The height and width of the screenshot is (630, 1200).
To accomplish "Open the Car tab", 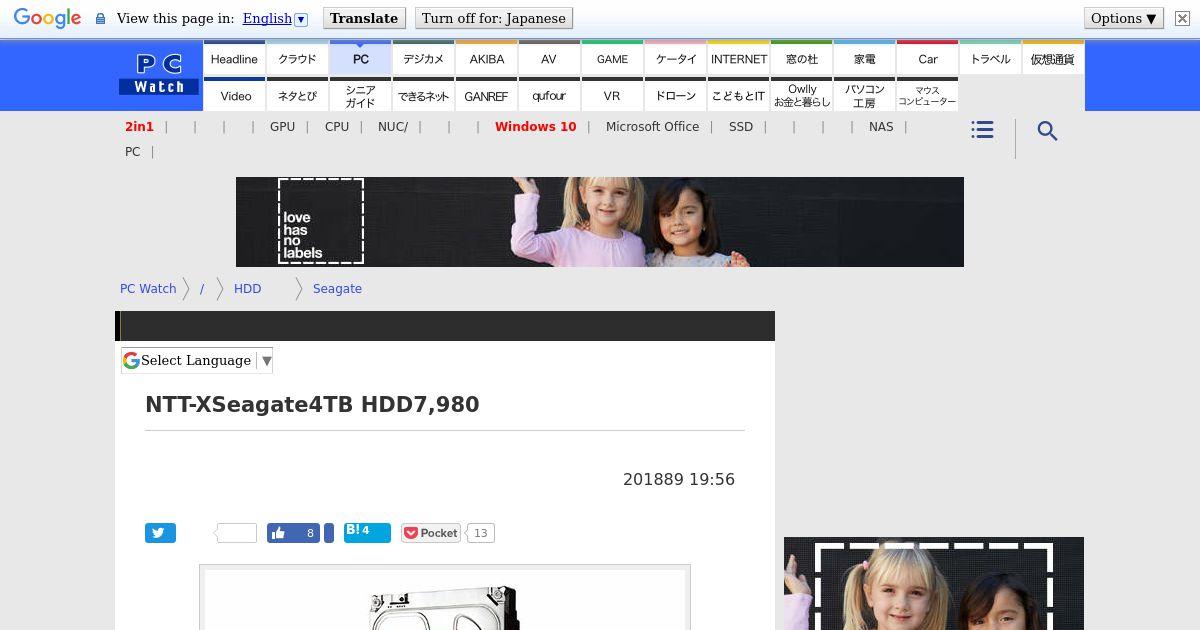I will pos(927,58).
